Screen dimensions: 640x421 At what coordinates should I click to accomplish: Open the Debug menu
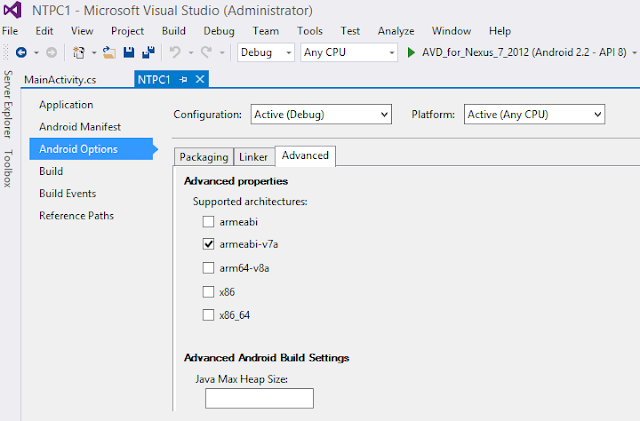[x=219, y=31]
